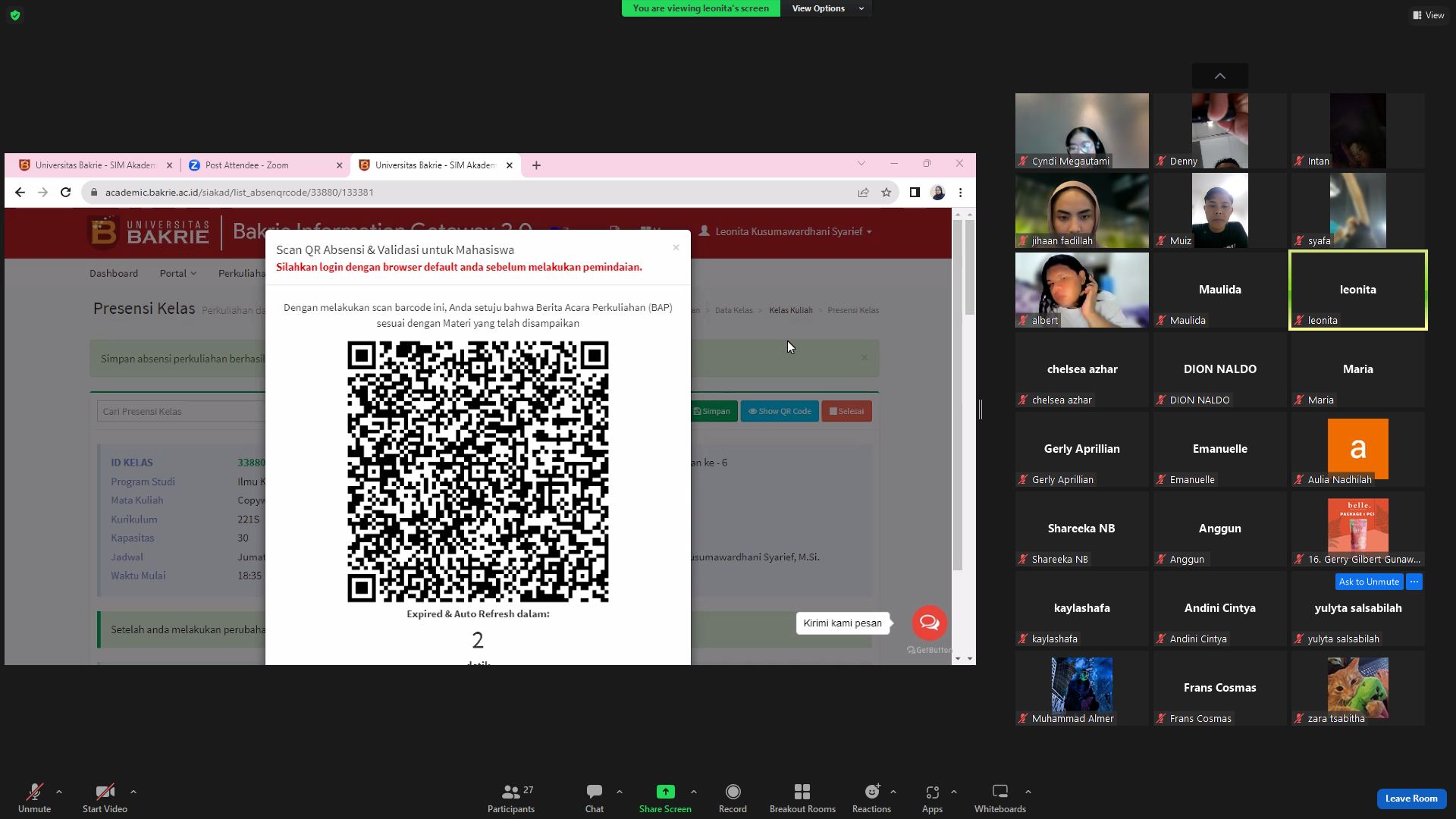Expand chat options arrow next to Chat
1456x819 pixels.
[620, 792]
